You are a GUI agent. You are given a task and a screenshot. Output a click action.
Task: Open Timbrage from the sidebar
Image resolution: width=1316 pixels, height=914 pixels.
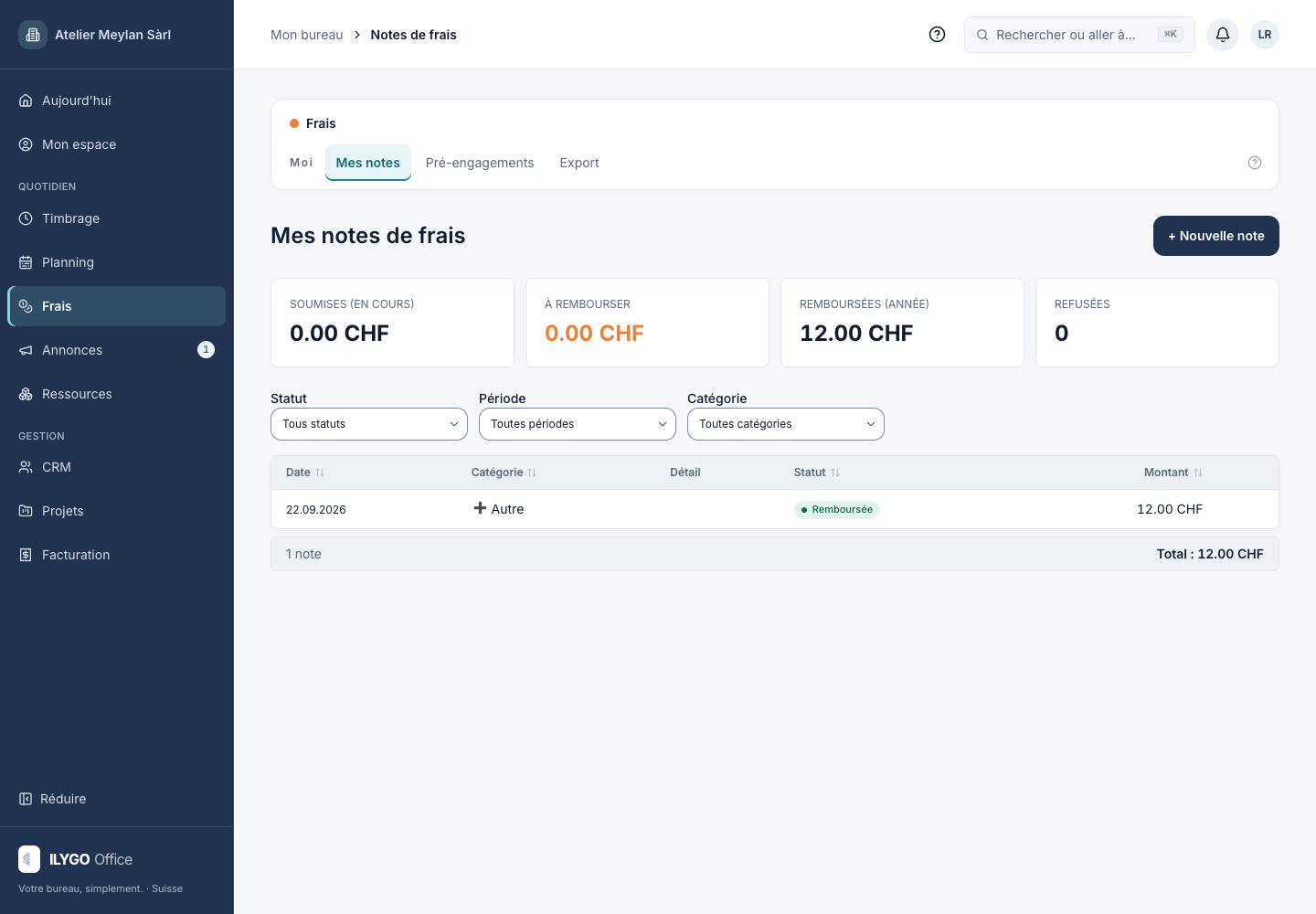point(117,218)
